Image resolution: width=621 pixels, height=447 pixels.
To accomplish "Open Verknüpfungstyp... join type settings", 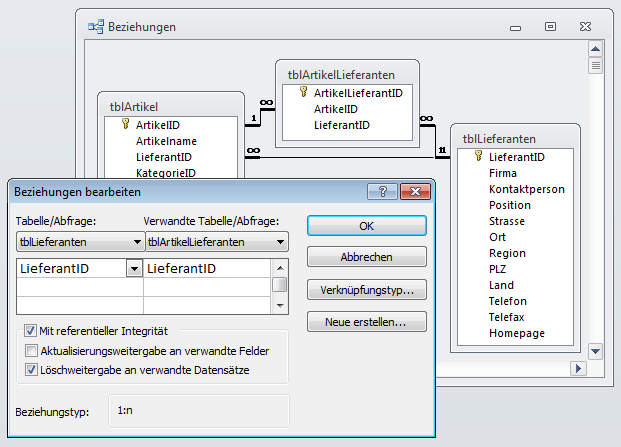I will click(x=366, y=290).
